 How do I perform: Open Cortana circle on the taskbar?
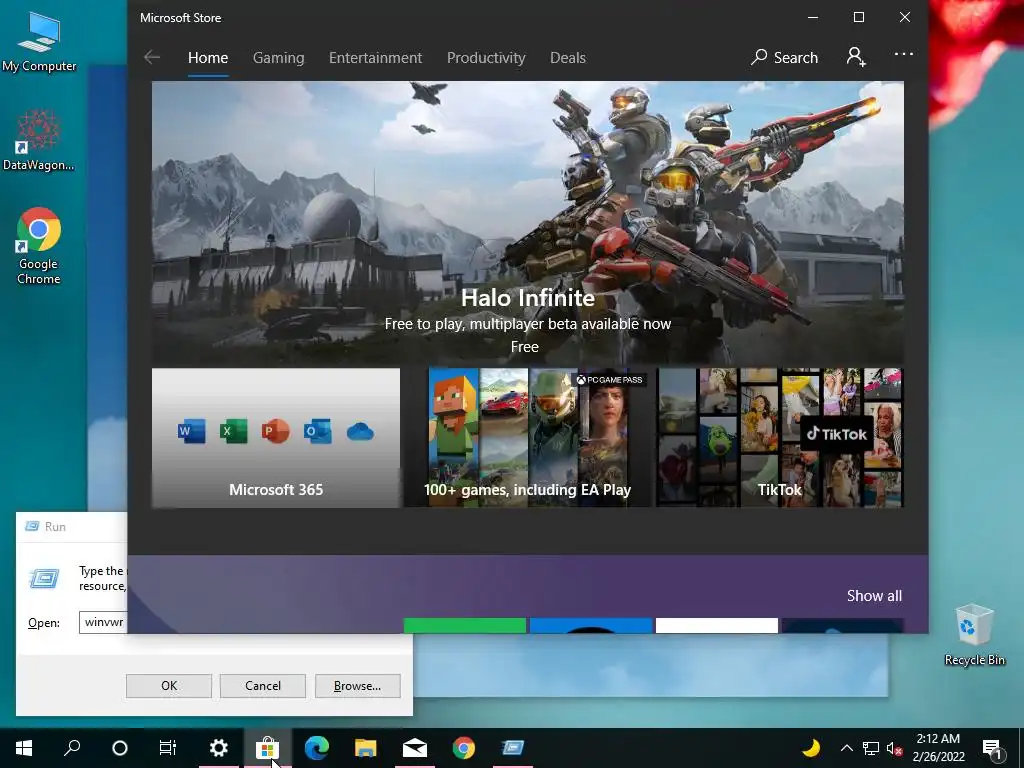click(120, 748)
